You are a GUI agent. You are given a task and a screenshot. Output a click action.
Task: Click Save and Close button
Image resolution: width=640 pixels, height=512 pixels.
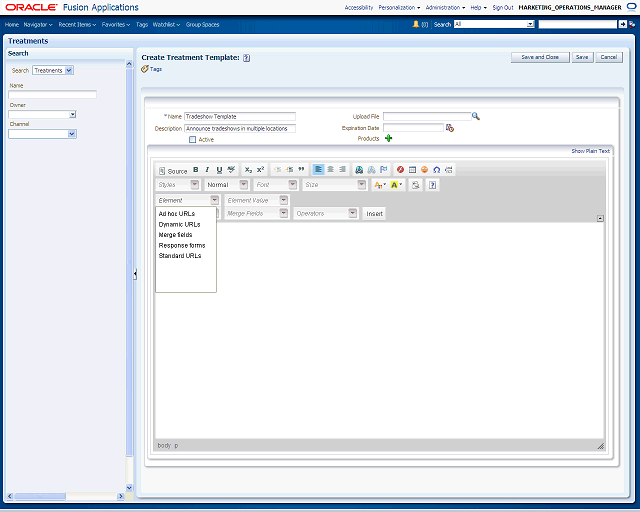pyautogui.click(x=540, y=57)
